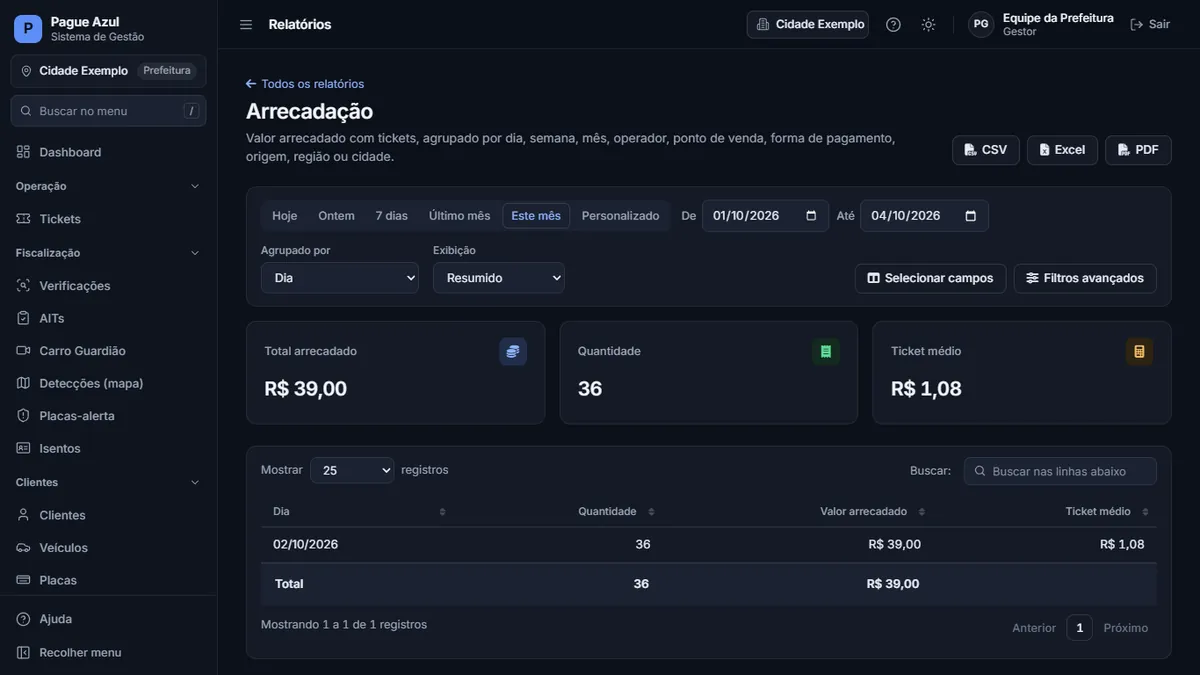Open Placas-alerta in the sidebar
1200x675 pixels.
(108, 416)
